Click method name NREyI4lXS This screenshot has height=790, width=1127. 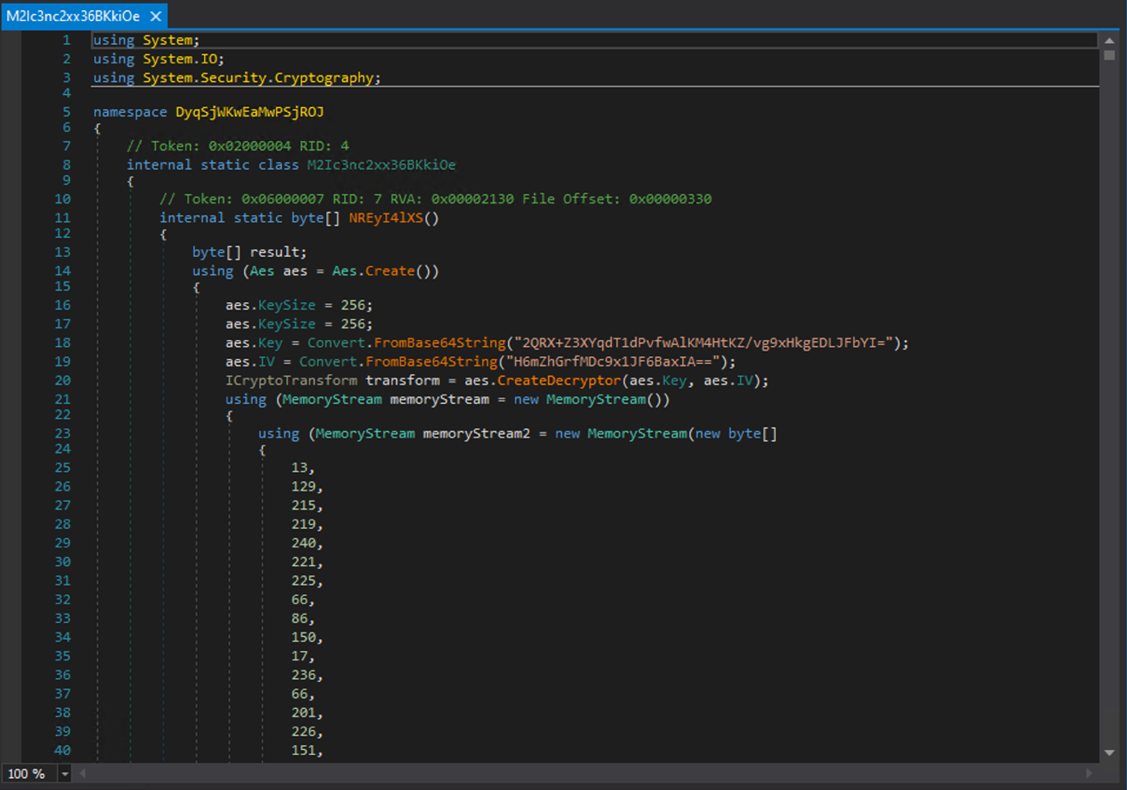point(386,218)
